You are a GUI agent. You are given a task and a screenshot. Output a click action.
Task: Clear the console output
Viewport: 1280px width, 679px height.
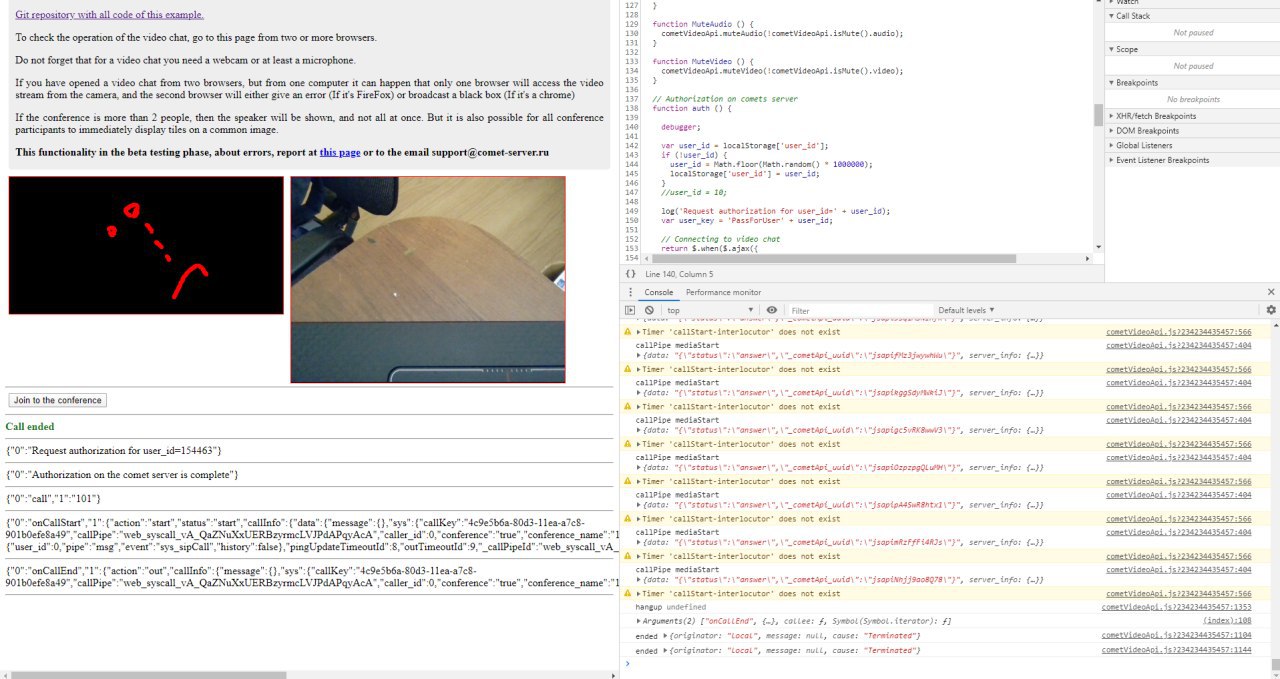coord(649,311)
